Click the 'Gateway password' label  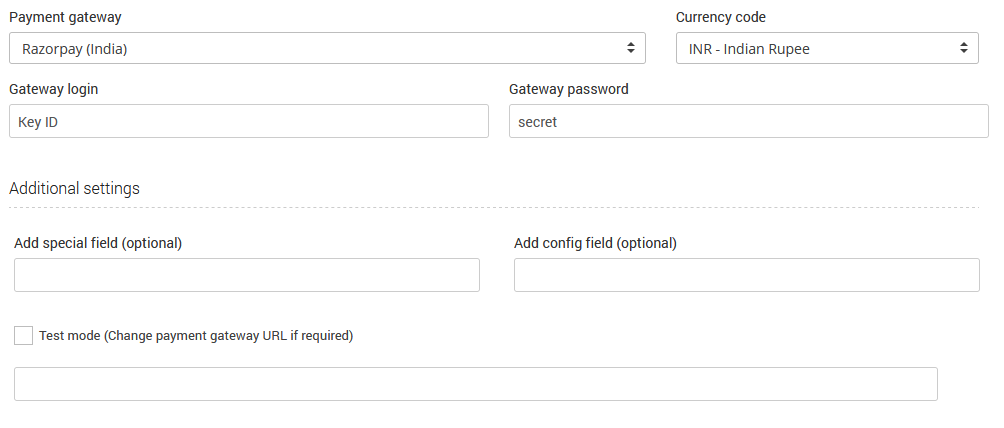pos(568,89)
